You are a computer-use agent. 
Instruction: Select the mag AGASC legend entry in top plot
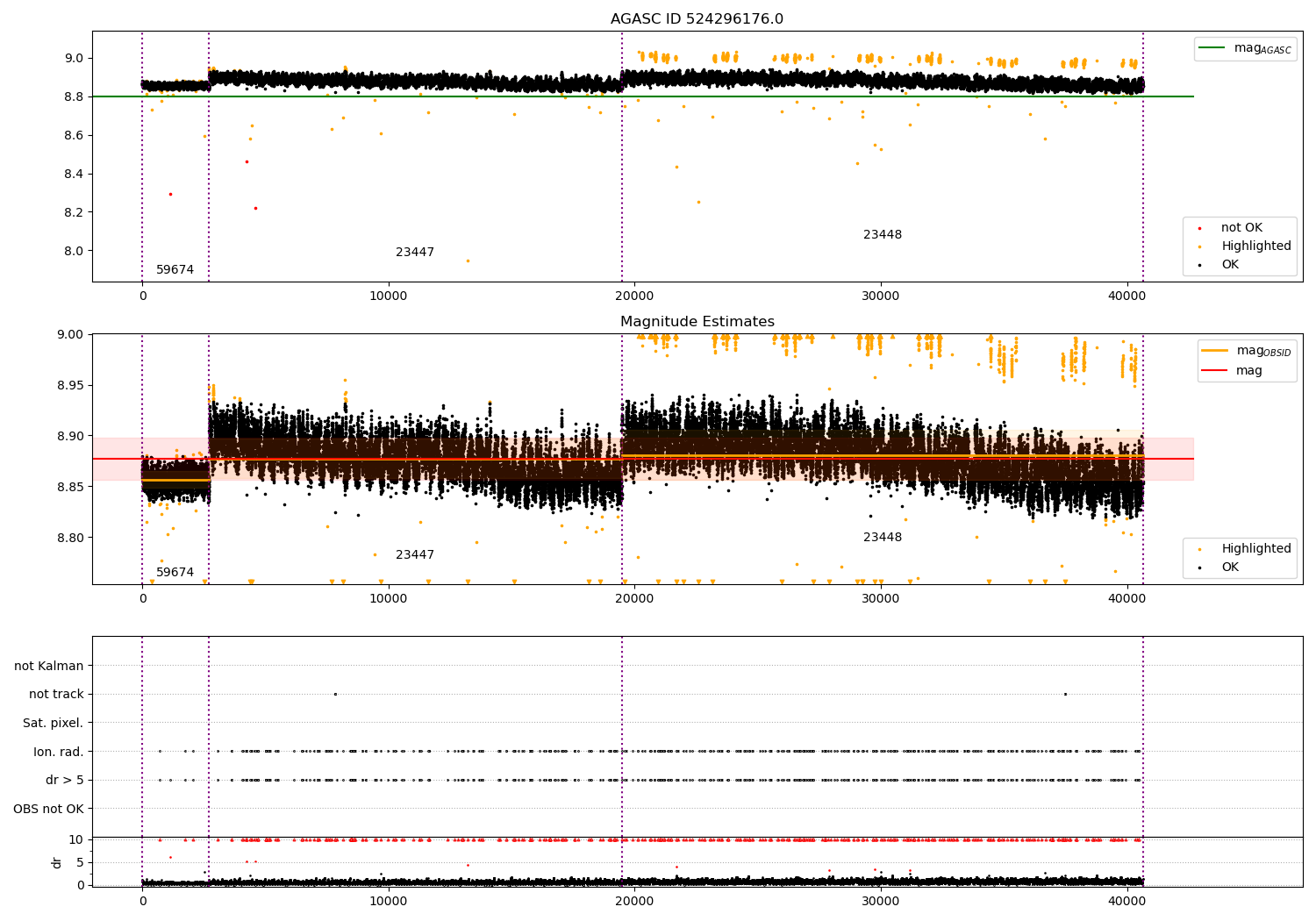[1245, 48]
